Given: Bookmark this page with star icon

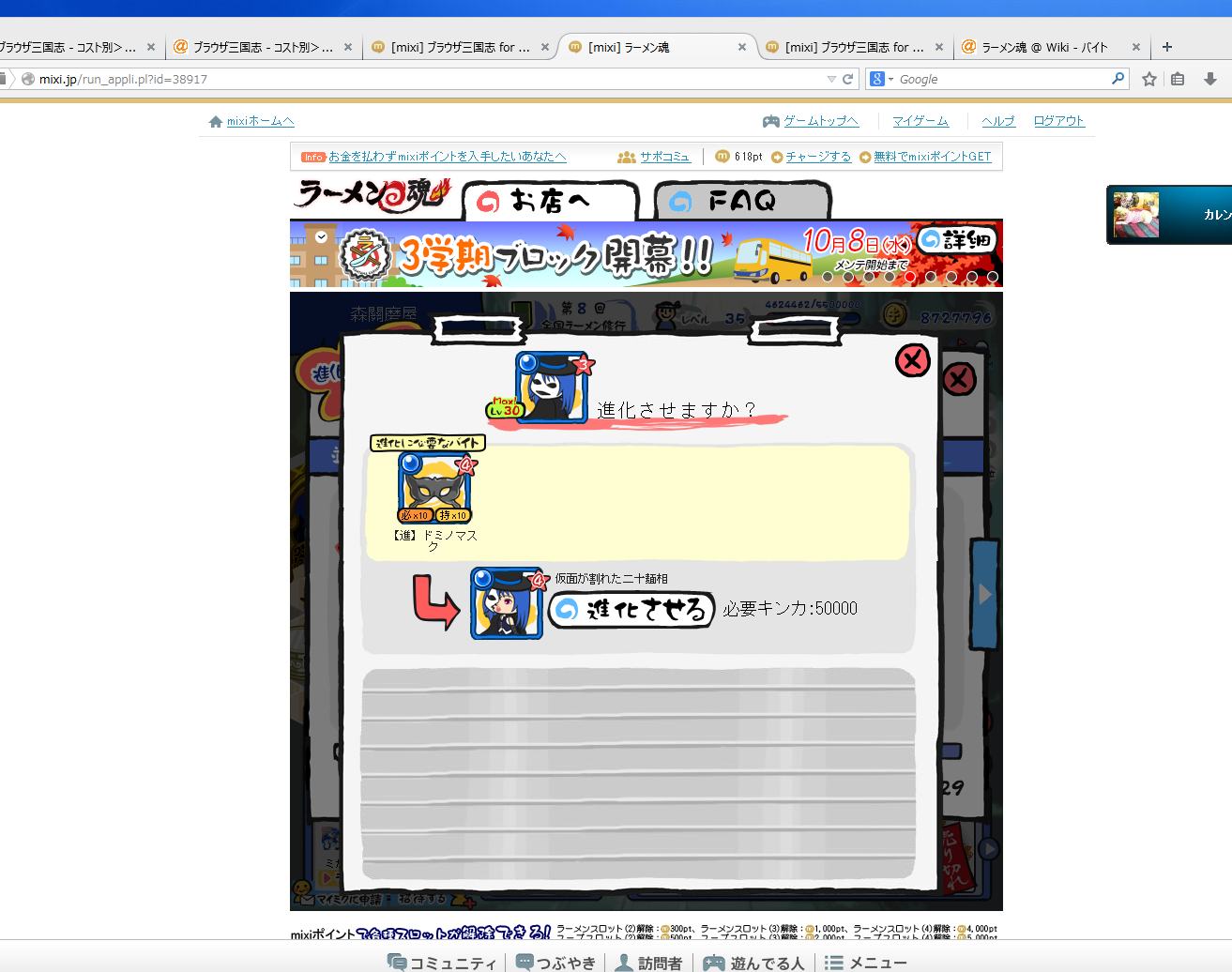Looking at the screenshot, I should [x=1149, y=79].
